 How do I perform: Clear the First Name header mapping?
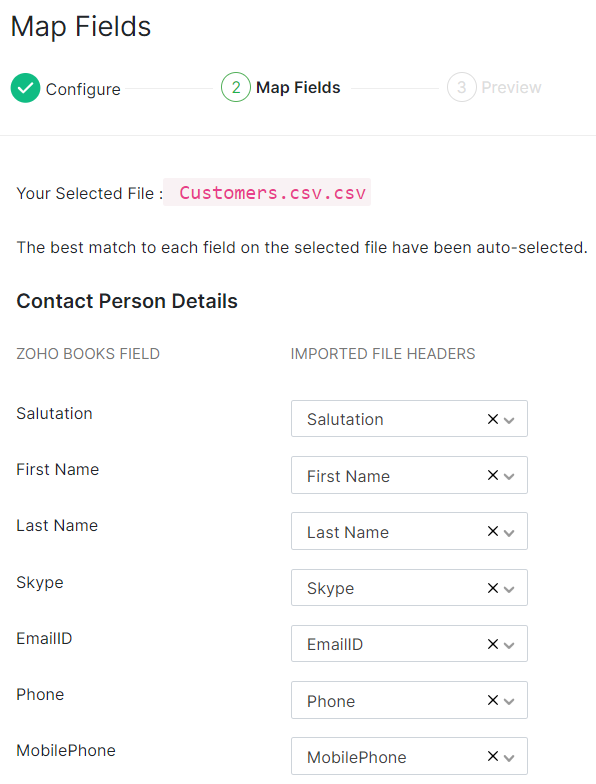pyautogui.click(x=492, y=475)
